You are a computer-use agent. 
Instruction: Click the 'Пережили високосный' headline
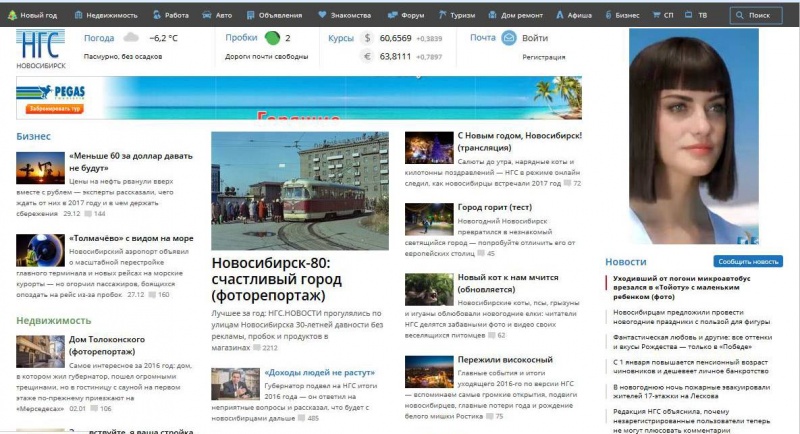[x=504, y=359]
